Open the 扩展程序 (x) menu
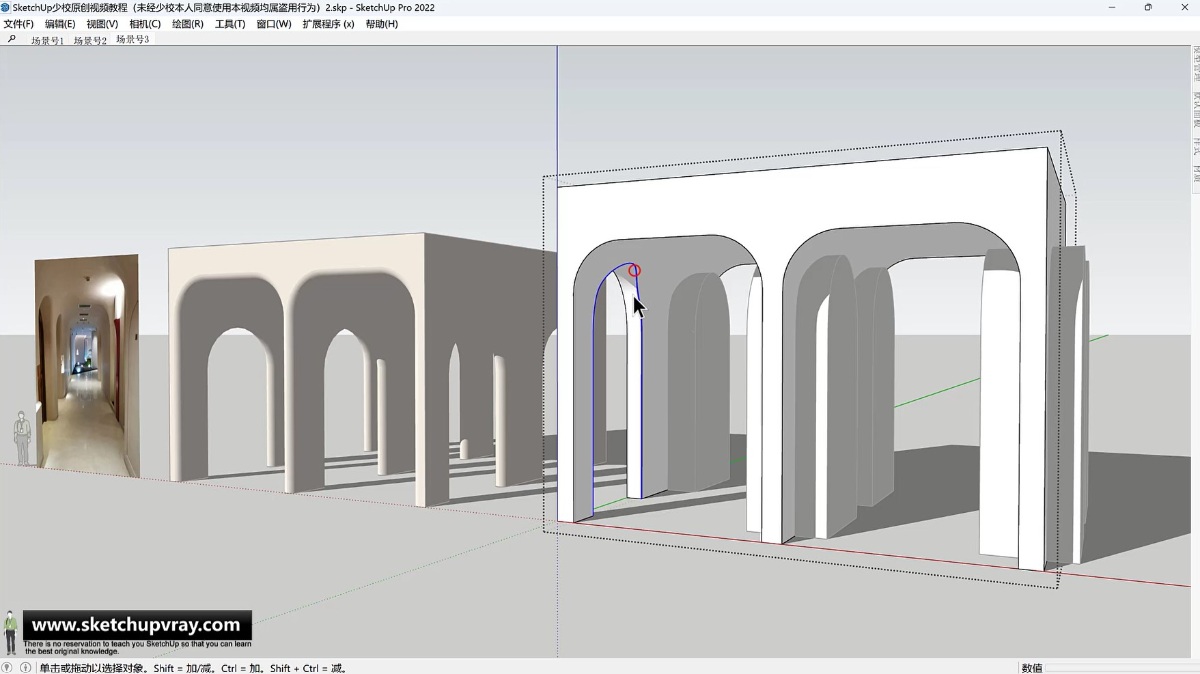Screen dimensions: 1200x674 [x=328, y=24]
